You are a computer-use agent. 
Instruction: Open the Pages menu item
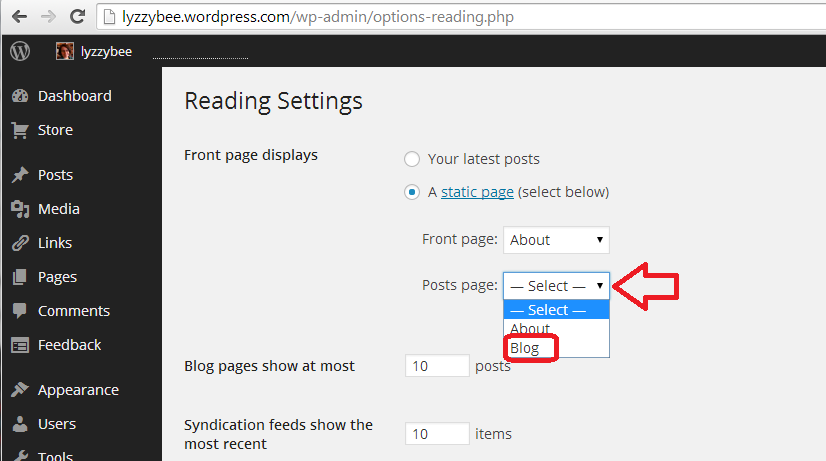tap(57, 277)
